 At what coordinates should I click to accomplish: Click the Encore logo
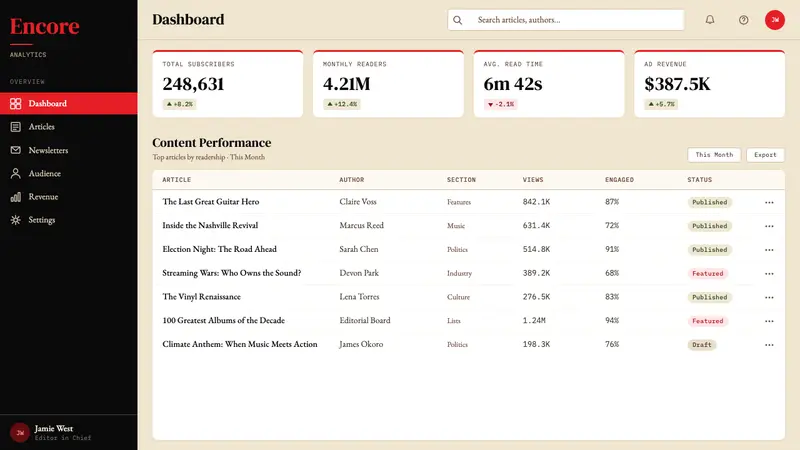click(44, 27)
